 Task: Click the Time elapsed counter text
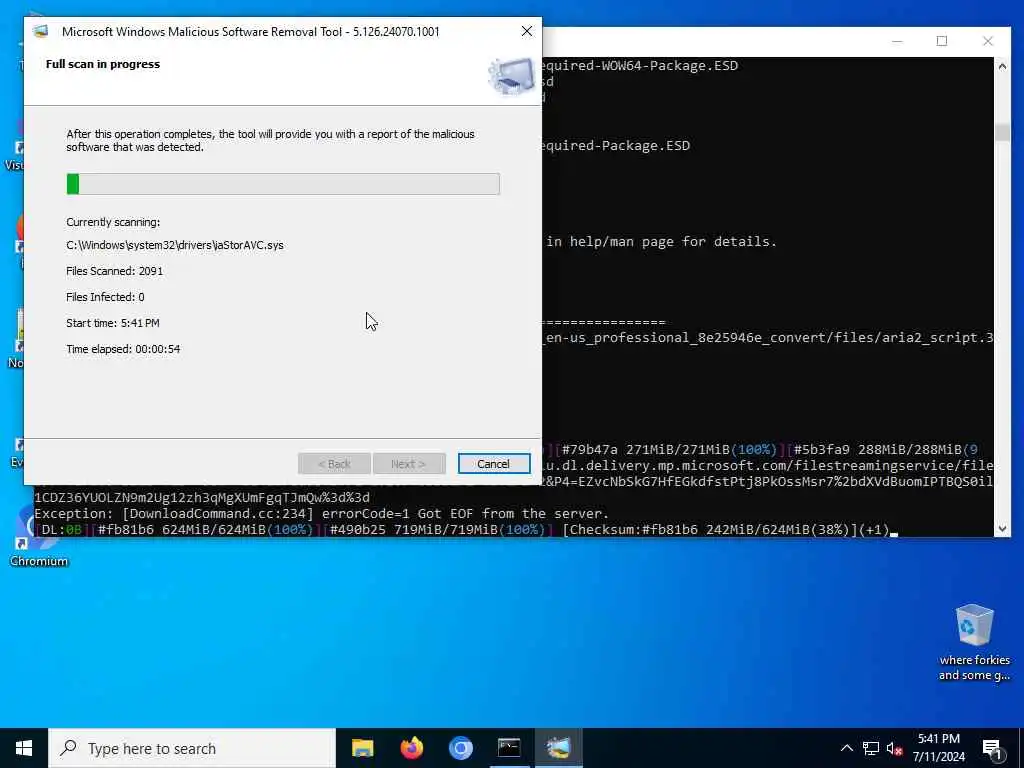(x=123, y=349)
